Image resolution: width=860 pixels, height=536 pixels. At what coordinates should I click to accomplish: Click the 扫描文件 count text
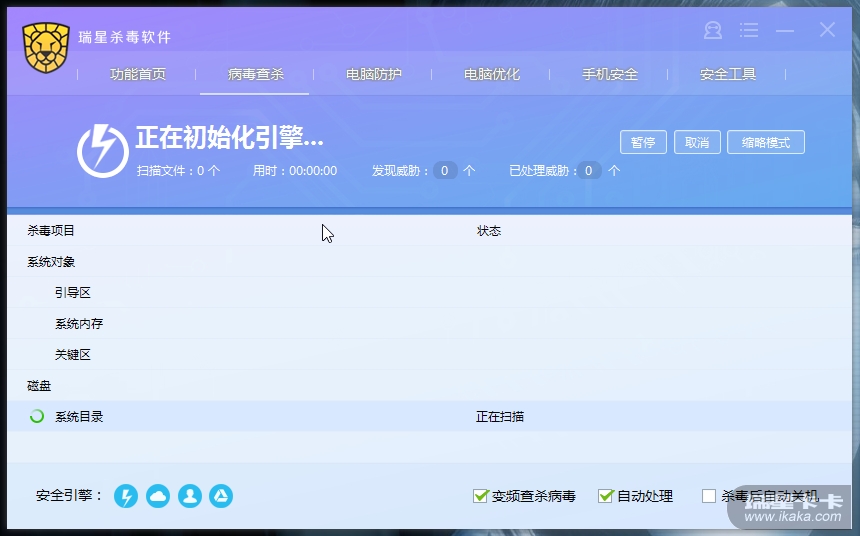pyautogui.click(x=178, y=171)
